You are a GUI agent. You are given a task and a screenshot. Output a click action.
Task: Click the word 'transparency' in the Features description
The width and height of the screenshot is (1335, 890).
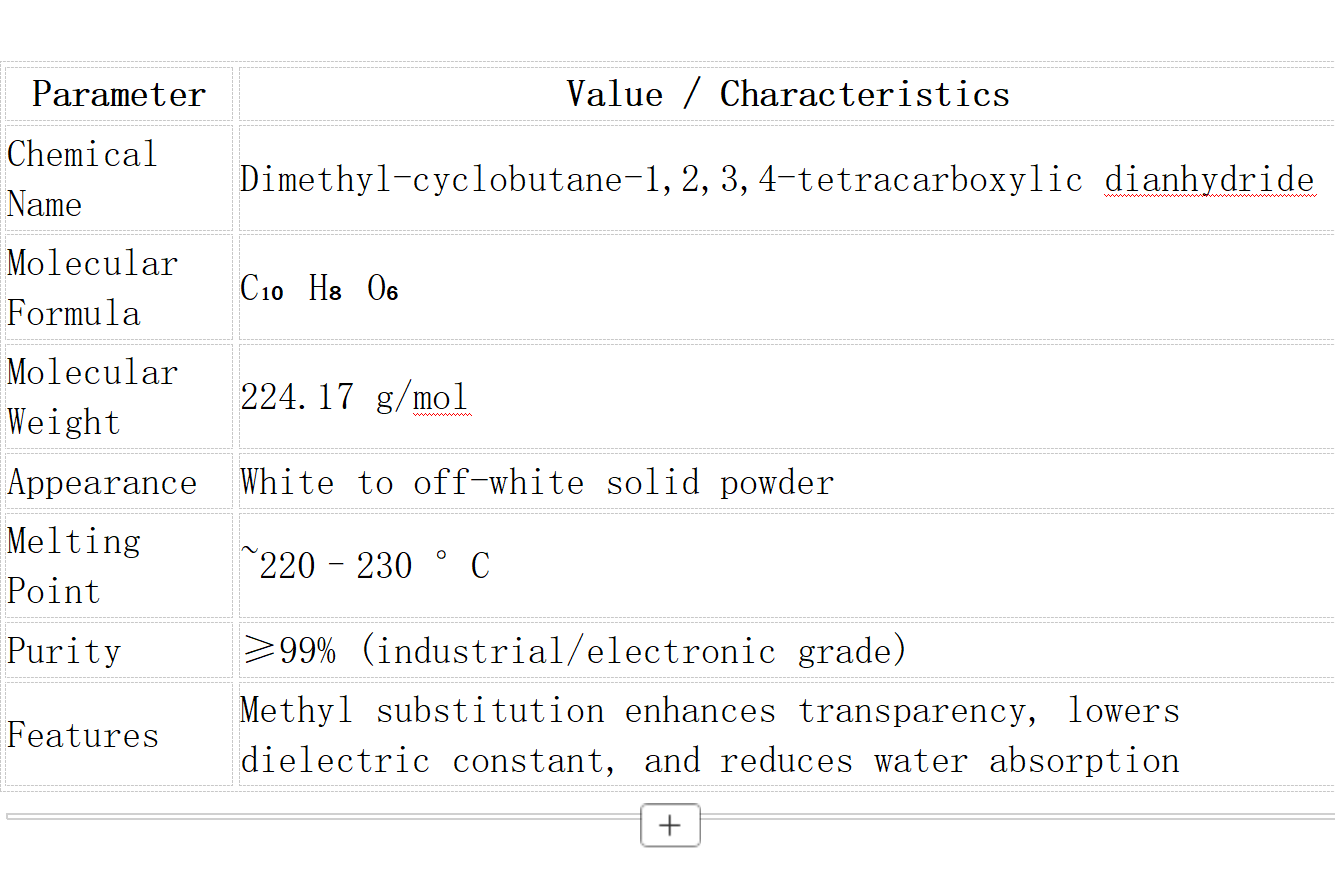tap(913, 711)
